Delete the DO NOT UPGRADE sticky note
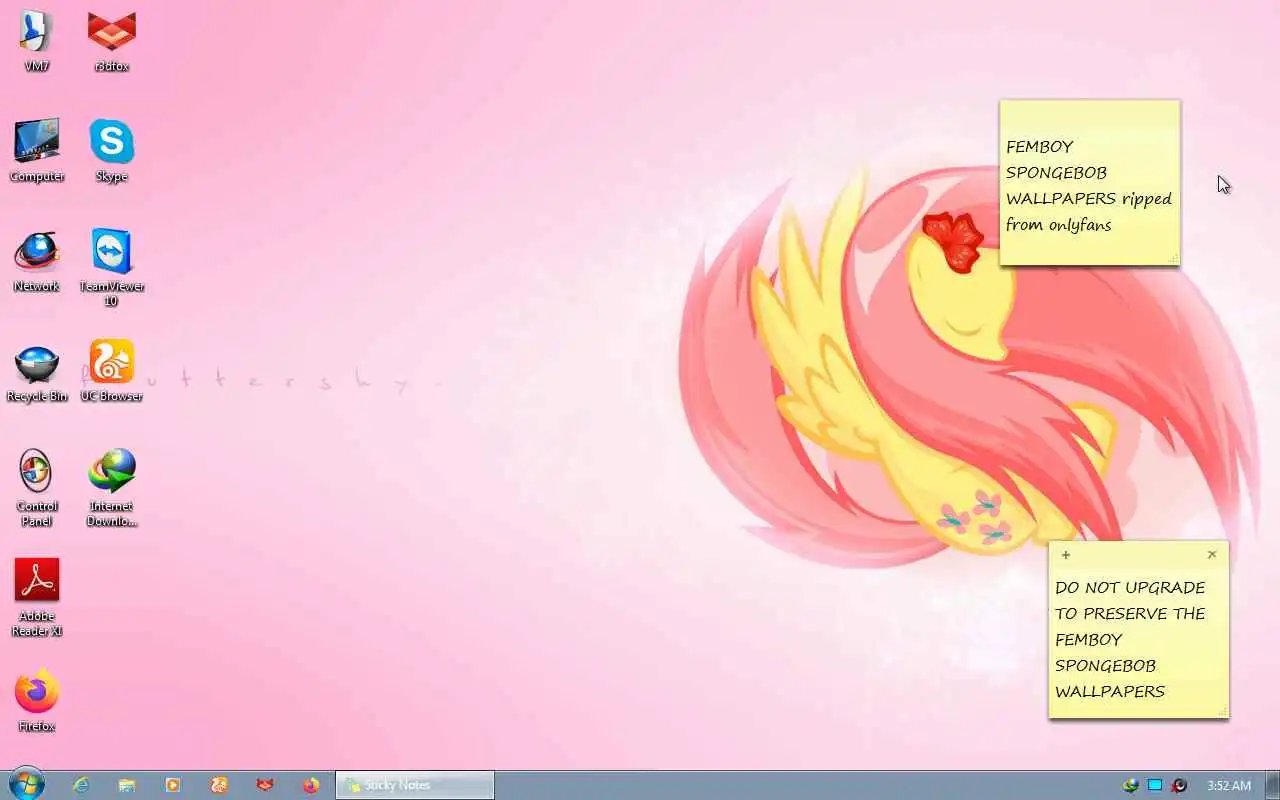Viewport: 1280px width, 800px height. coord(1212,554)
